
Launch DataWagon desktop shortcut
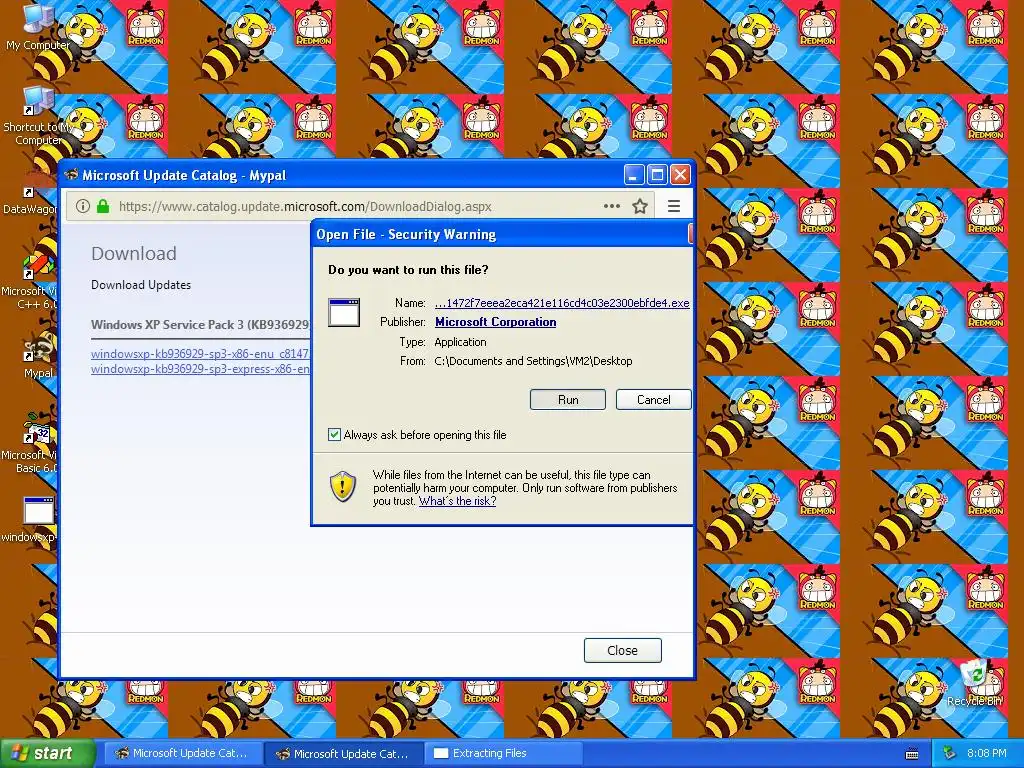(31, 193)
